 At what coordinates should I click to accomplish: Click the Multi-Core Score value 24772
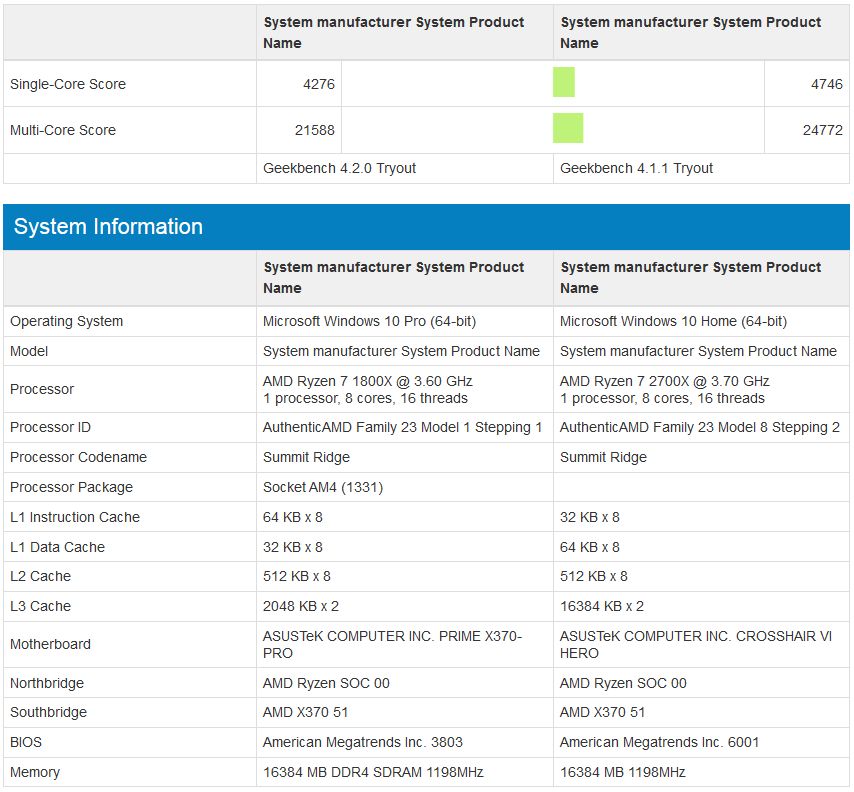(822, 130)
